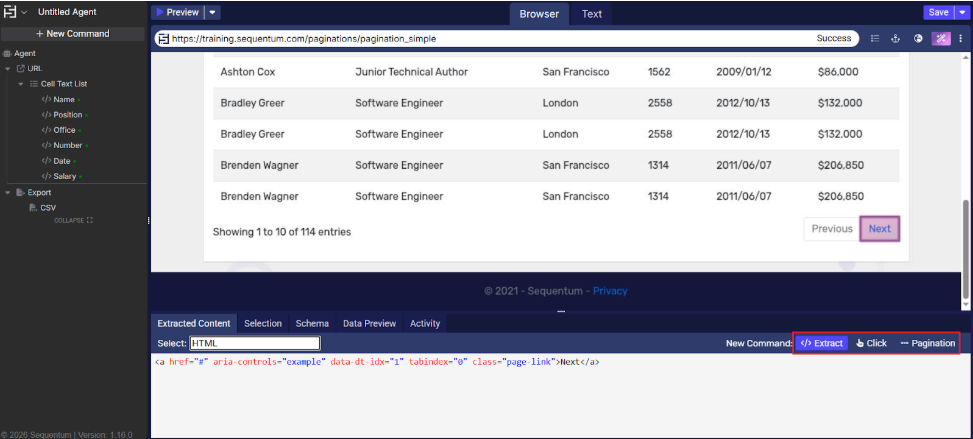The height and width of the screenshot is (439, 973).
Task: Click the Extract command button
Action: 821,343
